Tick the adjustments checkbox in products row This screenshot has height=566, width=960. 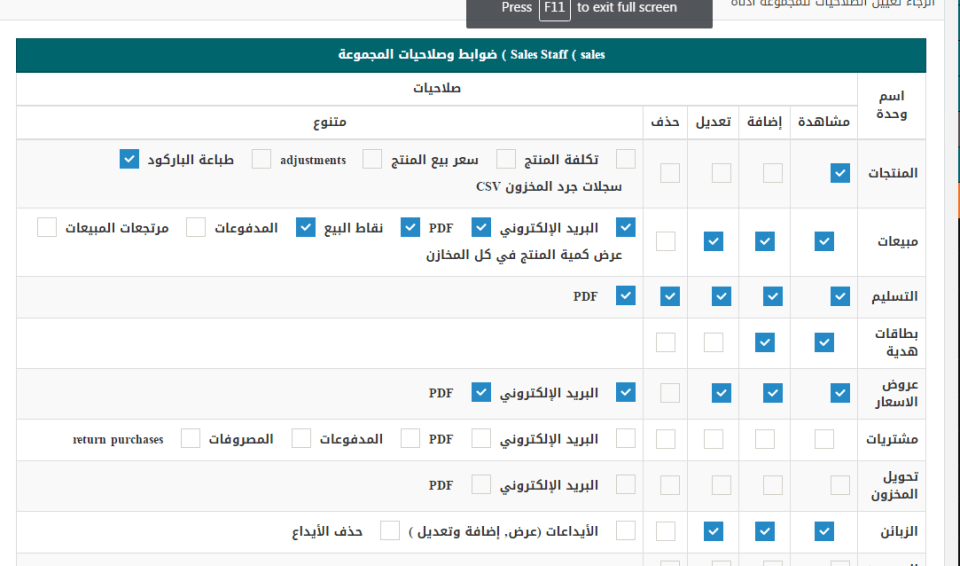[372, 159]
